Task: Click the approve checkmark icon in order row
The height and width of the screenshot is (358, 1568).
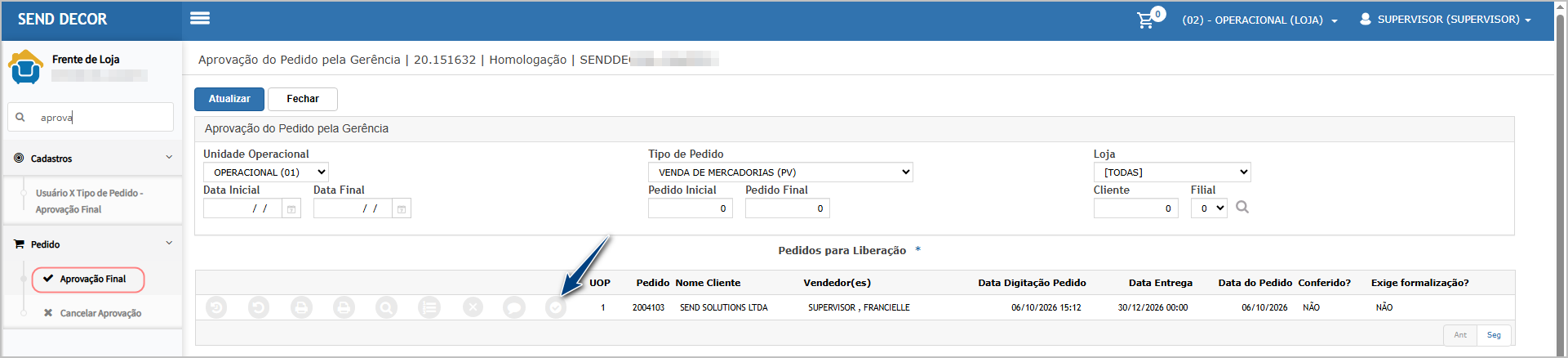Action: pyautogui.click(x=556, y=307)
